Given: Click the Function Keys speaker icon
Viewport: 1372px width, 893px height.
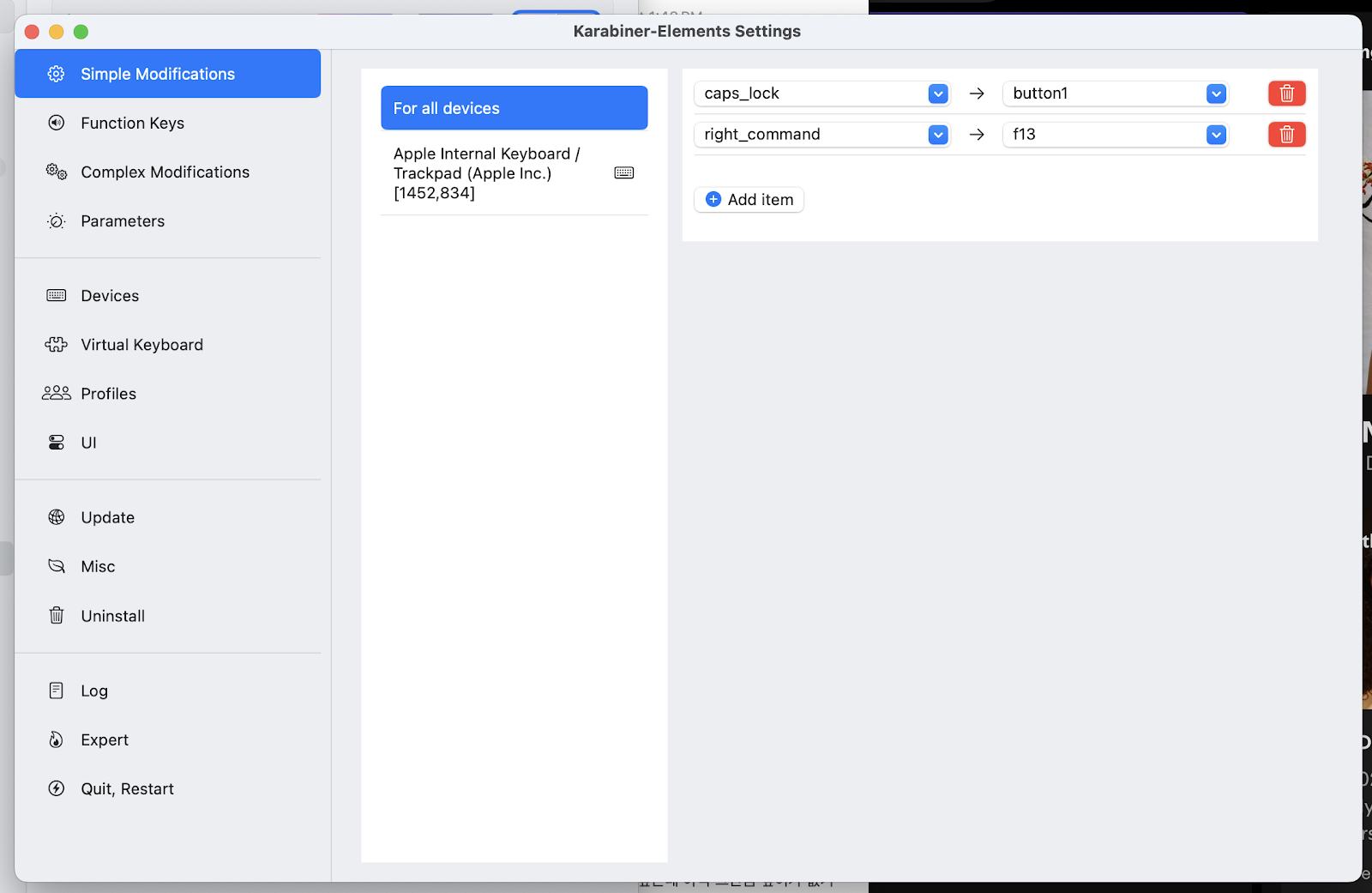Looking at the screenshot, I should pyautogui.click(x=56, y=123).
